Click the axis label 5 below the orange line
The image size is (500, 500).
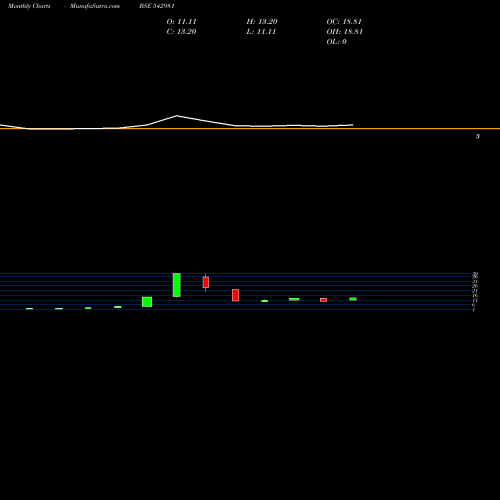[x=478, y=136]
